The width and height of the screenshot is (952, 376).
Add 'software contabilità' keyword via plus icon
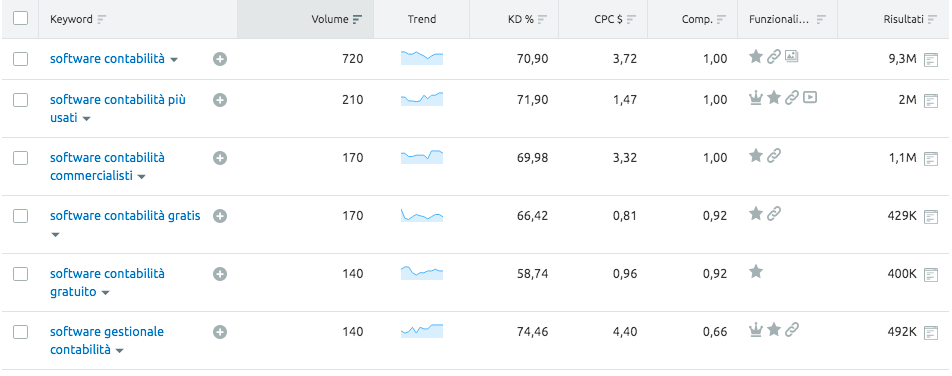click(x=220, y=59)
